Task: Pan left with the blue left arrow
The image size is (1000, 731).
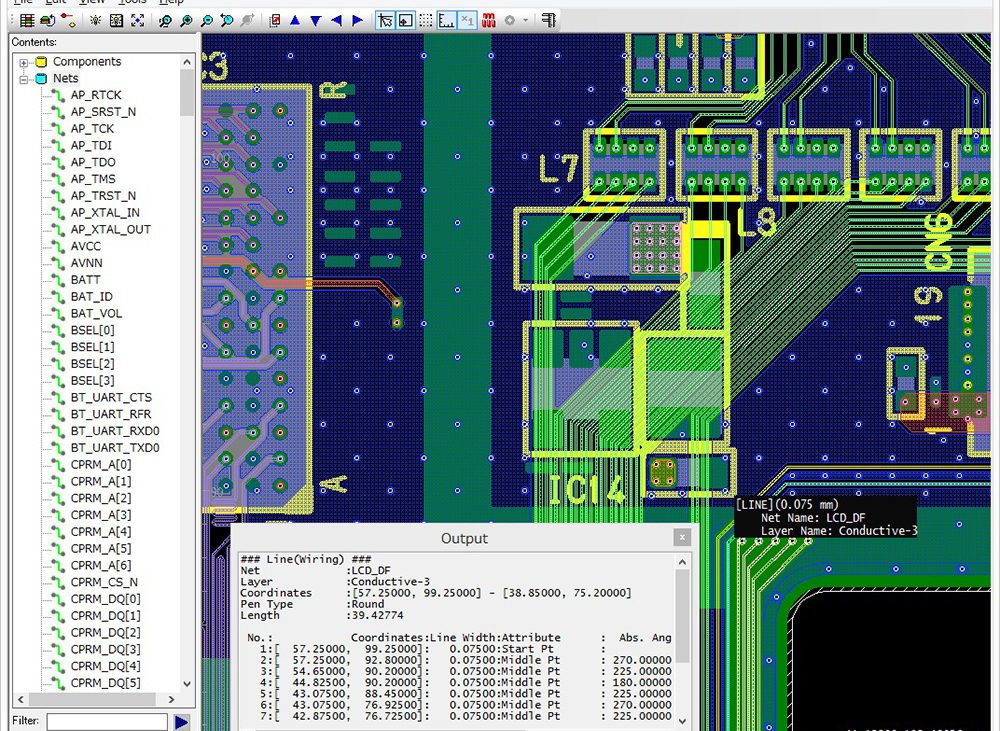Action: (x=337, y=20)
